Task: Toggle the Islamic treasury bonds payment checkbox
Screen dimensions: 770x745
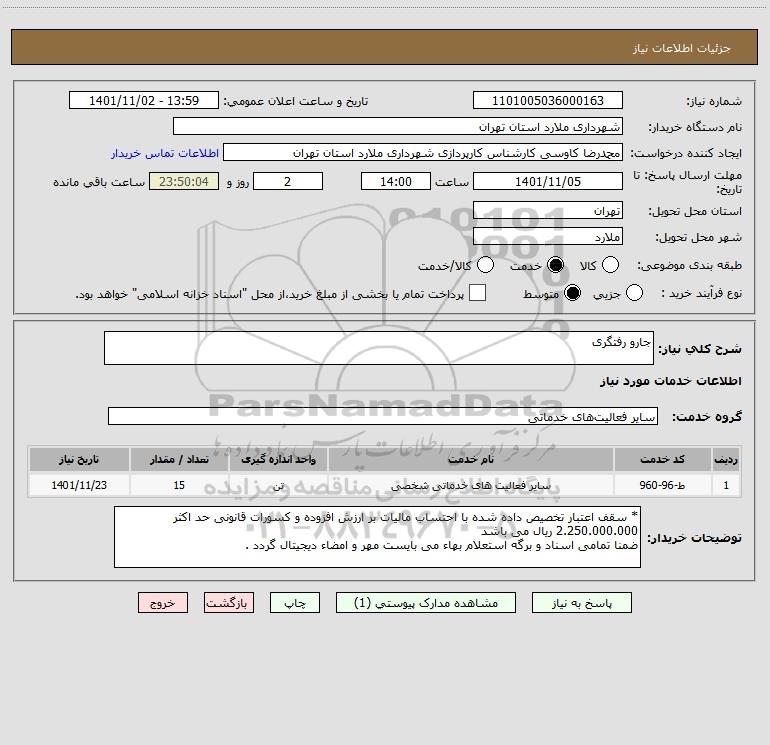Action: click(477, 293)
